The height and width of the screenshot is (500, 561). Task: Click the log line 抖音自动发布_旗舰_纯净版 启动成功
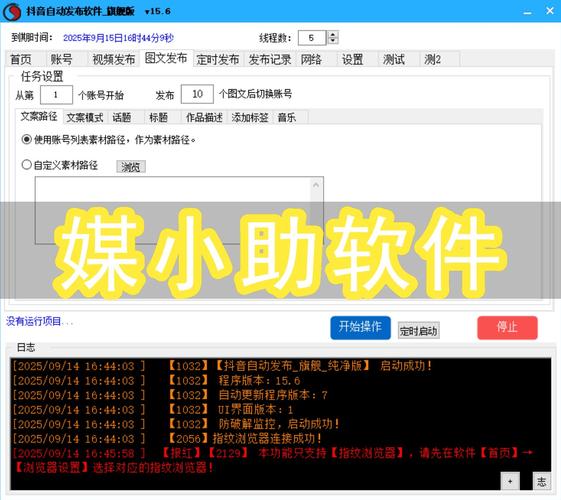(x=222, y=366)
